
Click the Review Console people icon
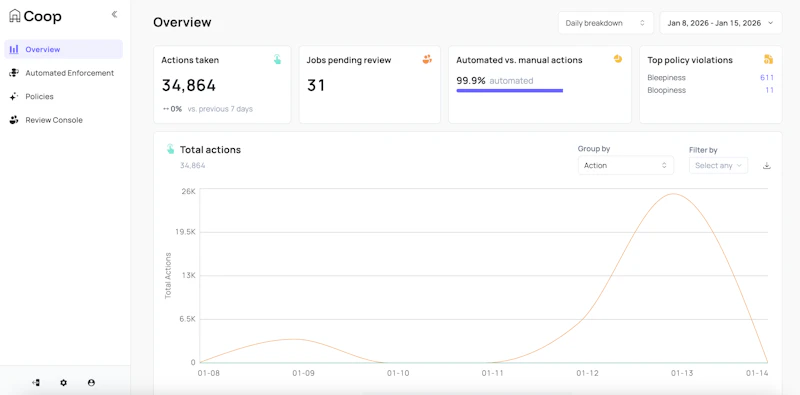point(14,120)
